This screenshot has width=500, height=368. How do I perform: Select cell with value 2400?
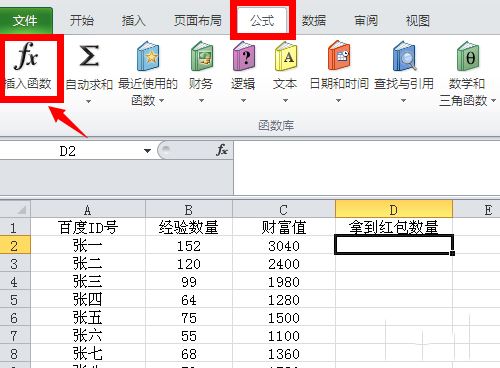point(284,263)
